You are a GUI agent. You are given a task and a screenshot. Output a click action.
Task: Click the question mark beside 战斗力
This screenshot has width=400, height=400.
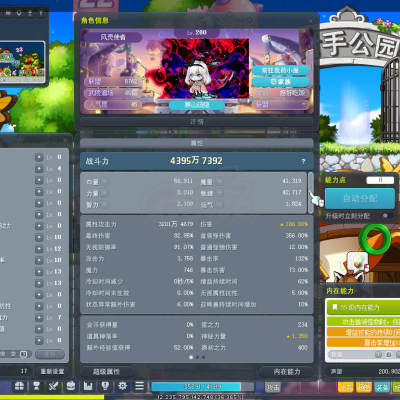pos(303,161)
